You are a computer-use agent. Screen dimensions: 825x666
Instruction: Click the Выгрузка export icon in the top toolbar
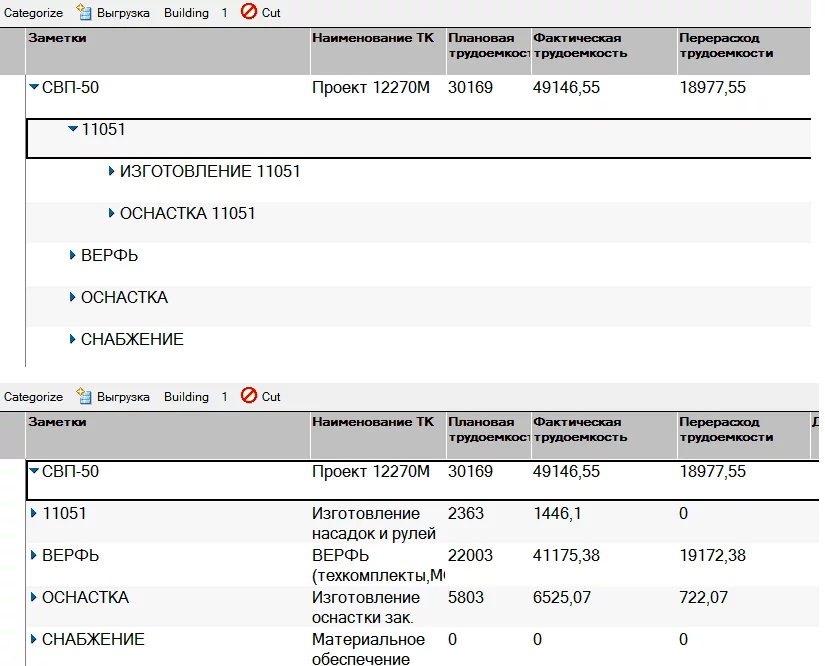click(84, 13)
